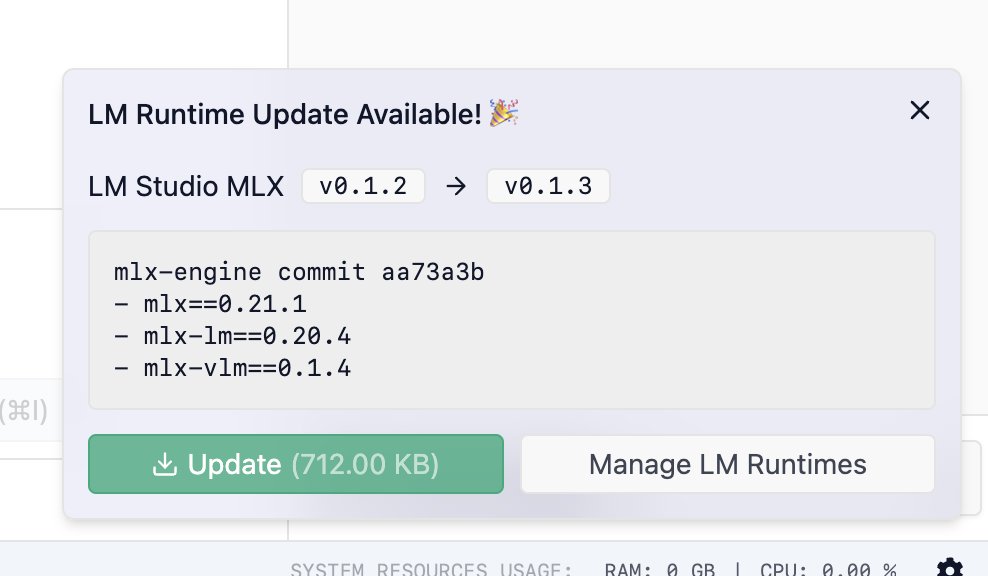The width and height of the screenshot is (988, 576).
Task: Click the System Resources Usage label
Action: [431, 570]
